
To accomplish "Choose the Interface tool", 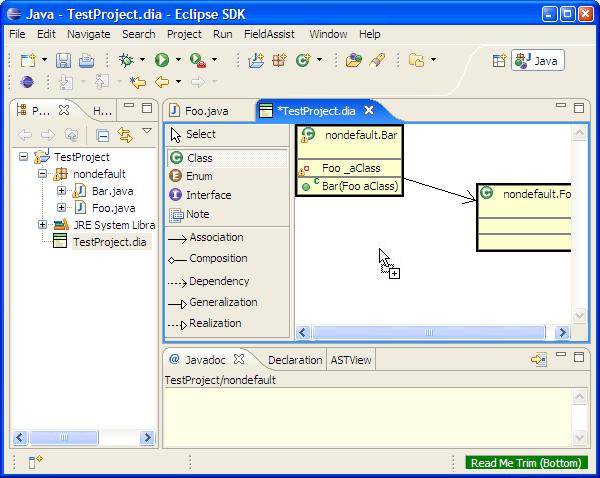I will (207, 195).
